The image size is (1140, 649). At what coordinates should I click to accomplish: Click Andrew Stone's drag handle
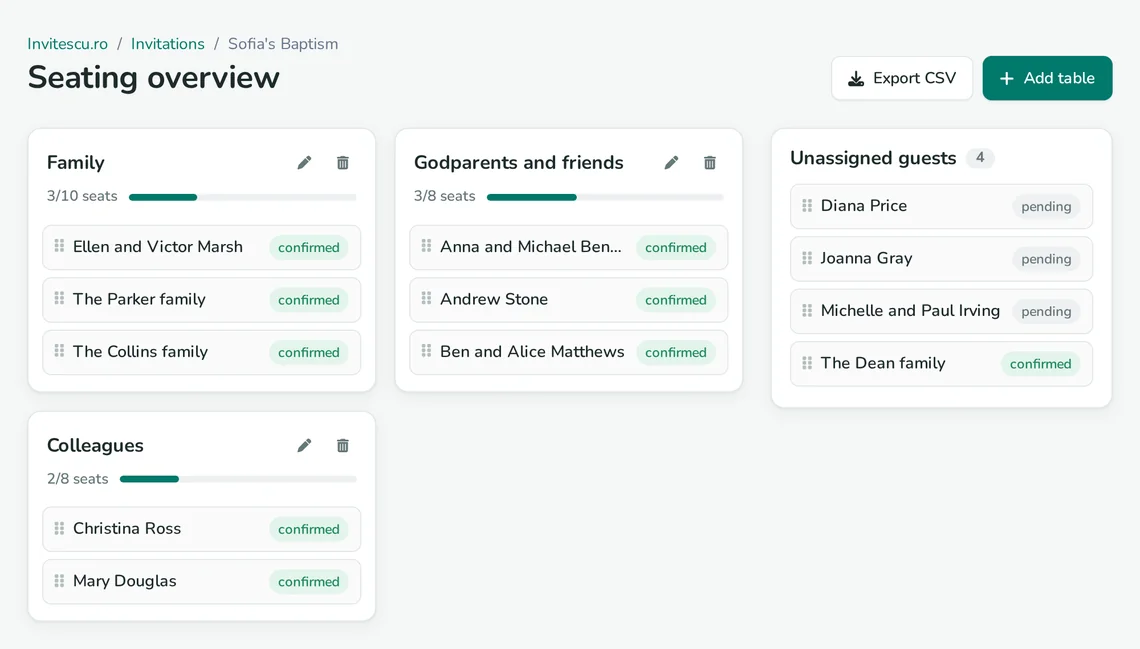pyautogui.click(x=426, y=299)
